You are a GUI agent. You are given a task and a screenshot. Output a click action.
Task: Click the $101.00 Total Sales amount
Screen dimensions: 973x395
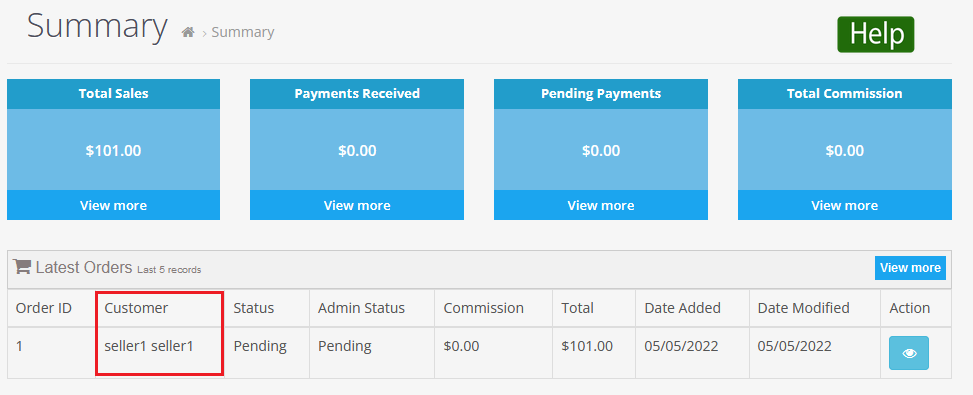(x=114, y=151)
